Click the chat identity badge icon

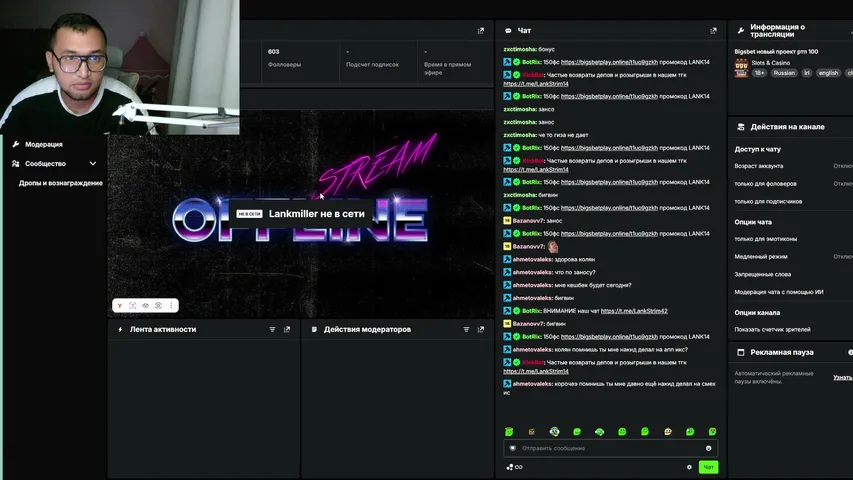click(x=512, y=448)
